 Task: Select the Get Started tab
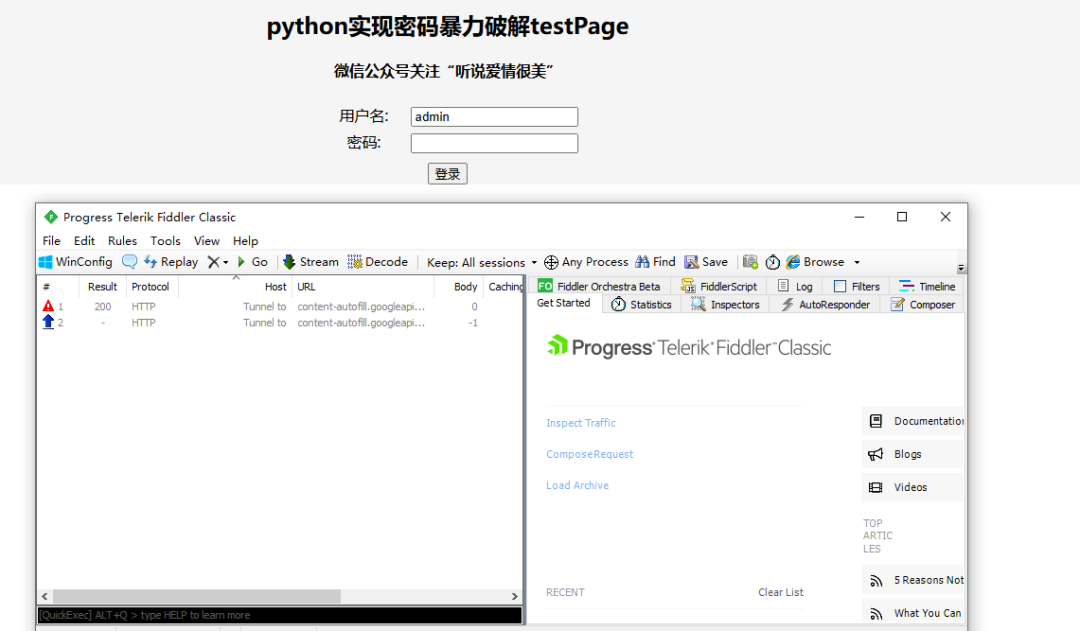[563, 303]
